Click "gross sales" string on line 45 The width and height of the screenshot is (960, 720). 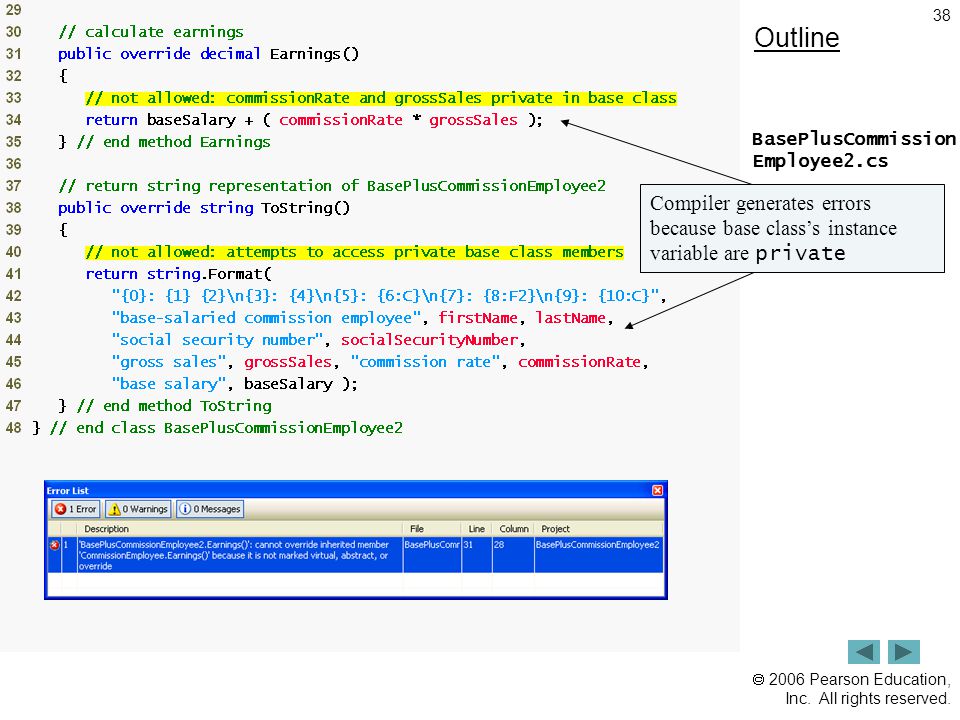[169, 362]
